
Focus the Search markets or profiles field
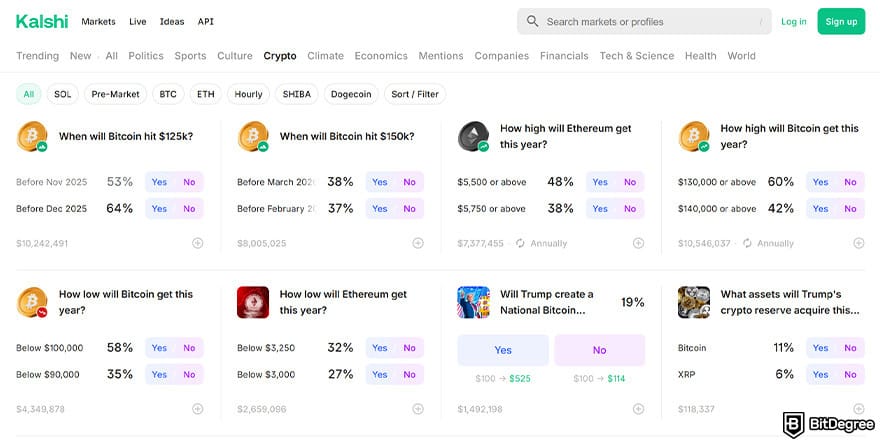click(x=644, y=21)
